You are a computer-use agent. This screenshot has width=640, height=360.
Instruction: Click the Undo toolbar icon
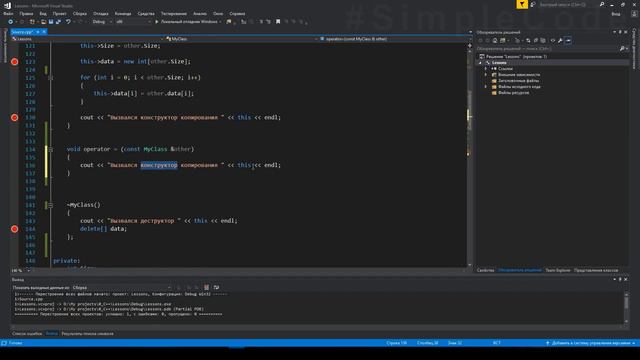(68, 22)
